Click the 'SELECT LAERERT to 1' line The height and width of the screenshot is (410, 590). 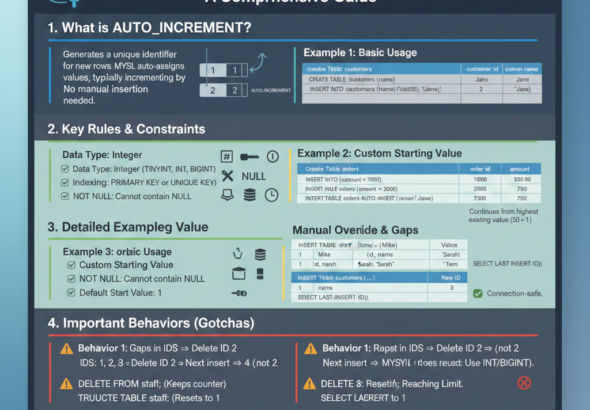coord(363,398)
